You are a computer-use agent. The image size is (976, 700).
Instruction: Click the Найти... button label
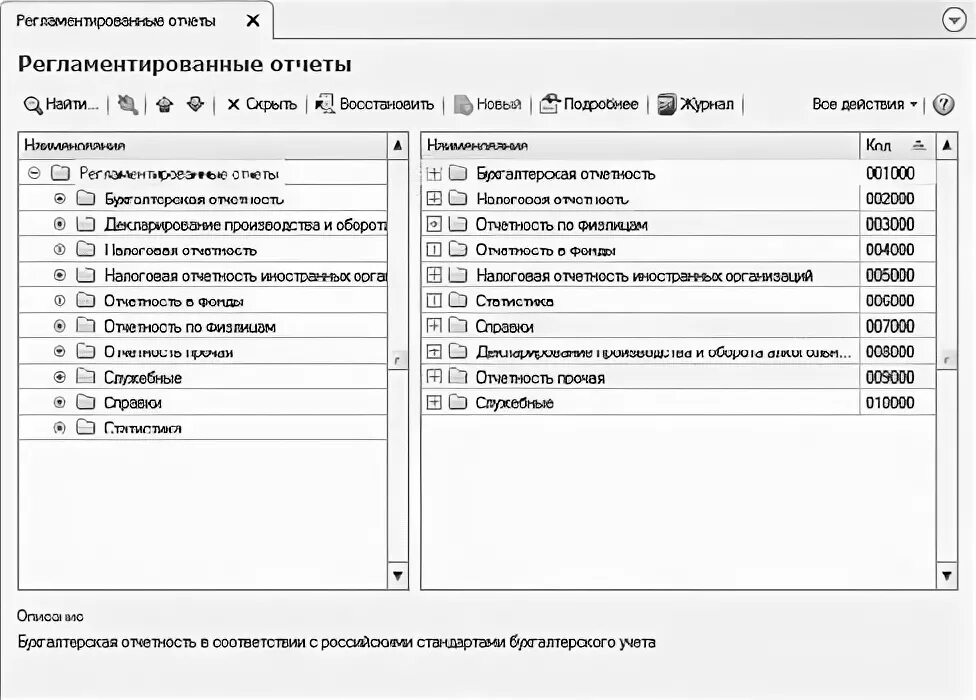tap(72, 104)
